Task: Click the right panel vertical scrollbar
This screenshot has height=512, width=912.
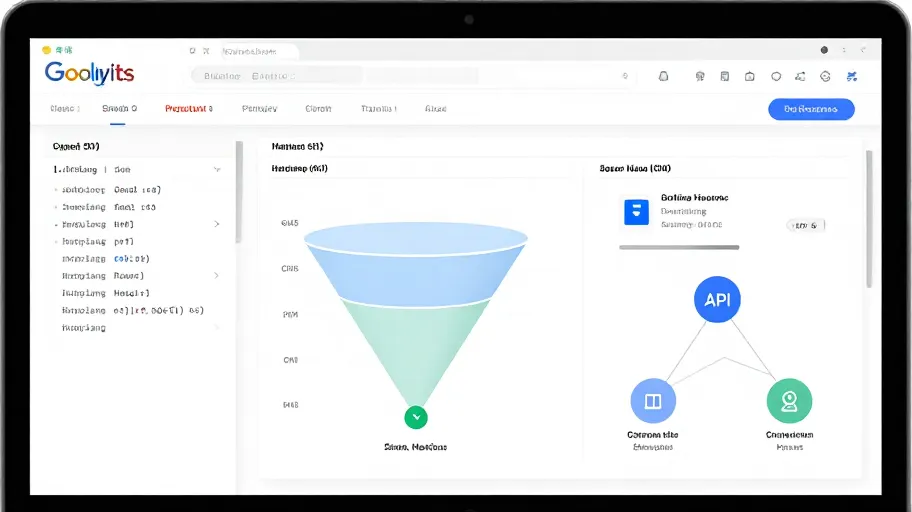Action: (x=869, y=219)
